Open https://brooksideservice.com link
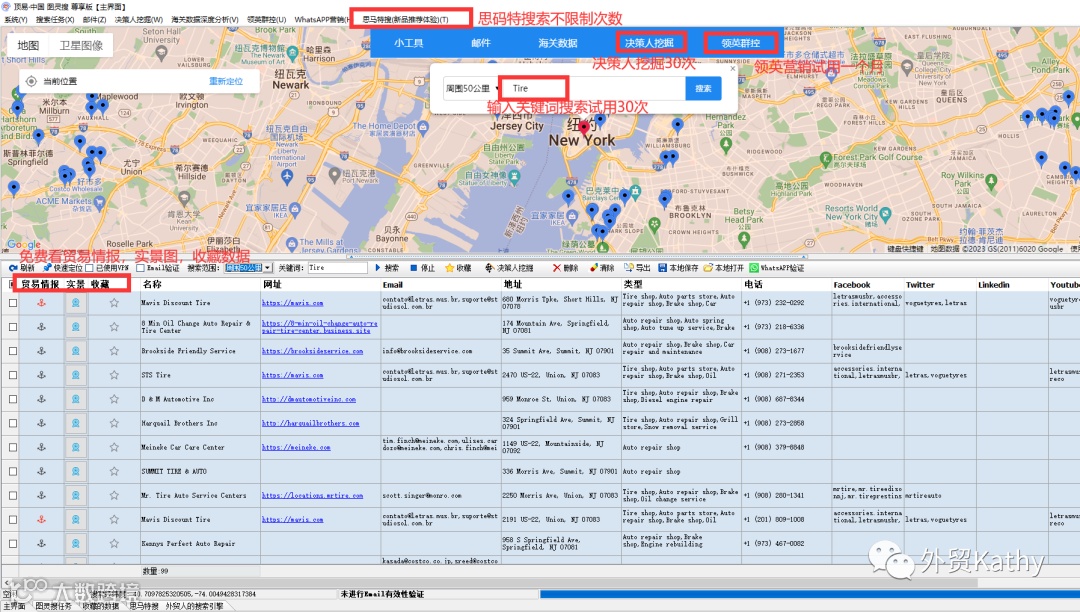The width and height of the screenshot is (1080, 612). tap(313, 351)
